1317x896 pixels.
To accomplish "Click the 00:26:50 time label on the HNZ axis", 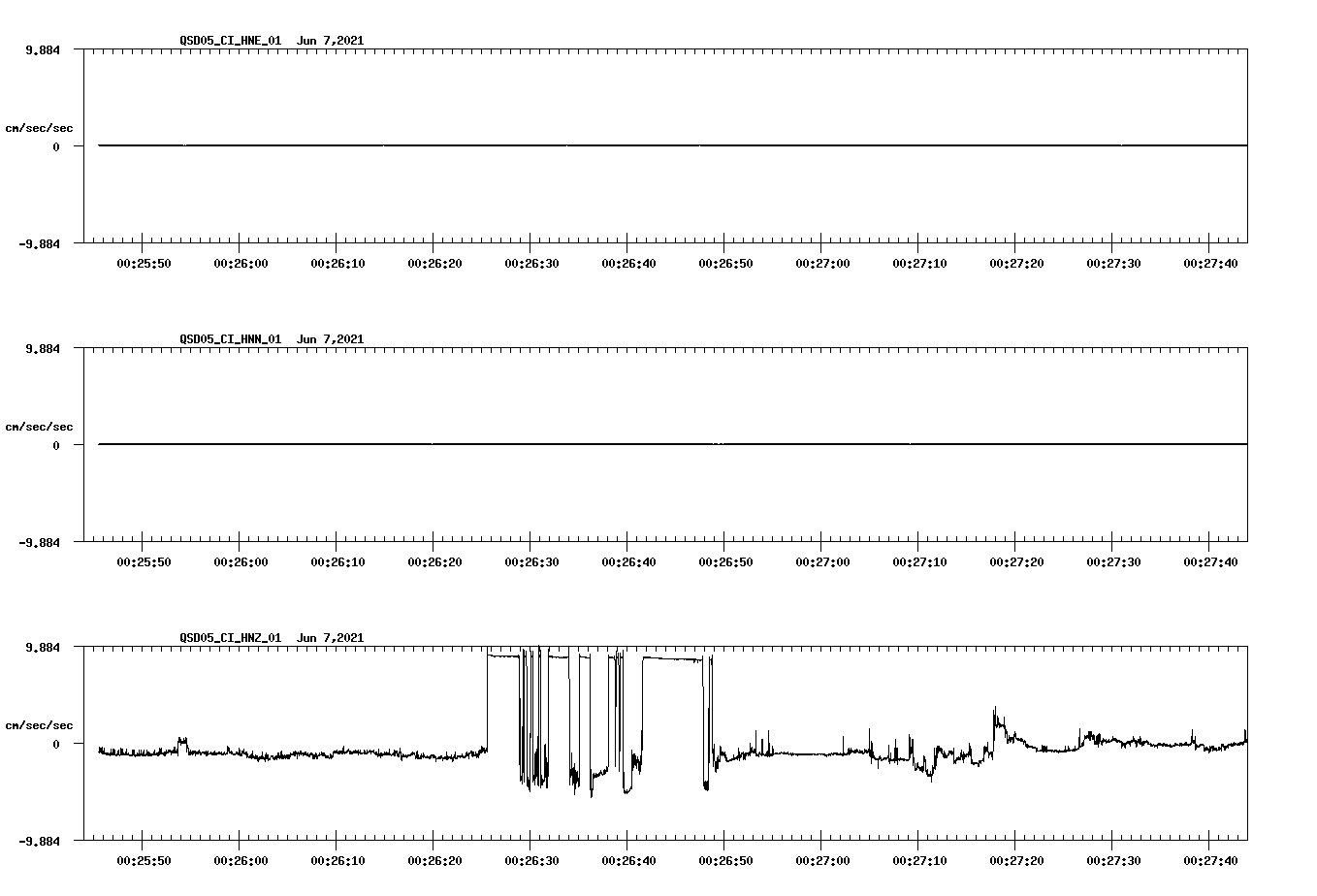I will pyautogui.click(x=725, y=860).
